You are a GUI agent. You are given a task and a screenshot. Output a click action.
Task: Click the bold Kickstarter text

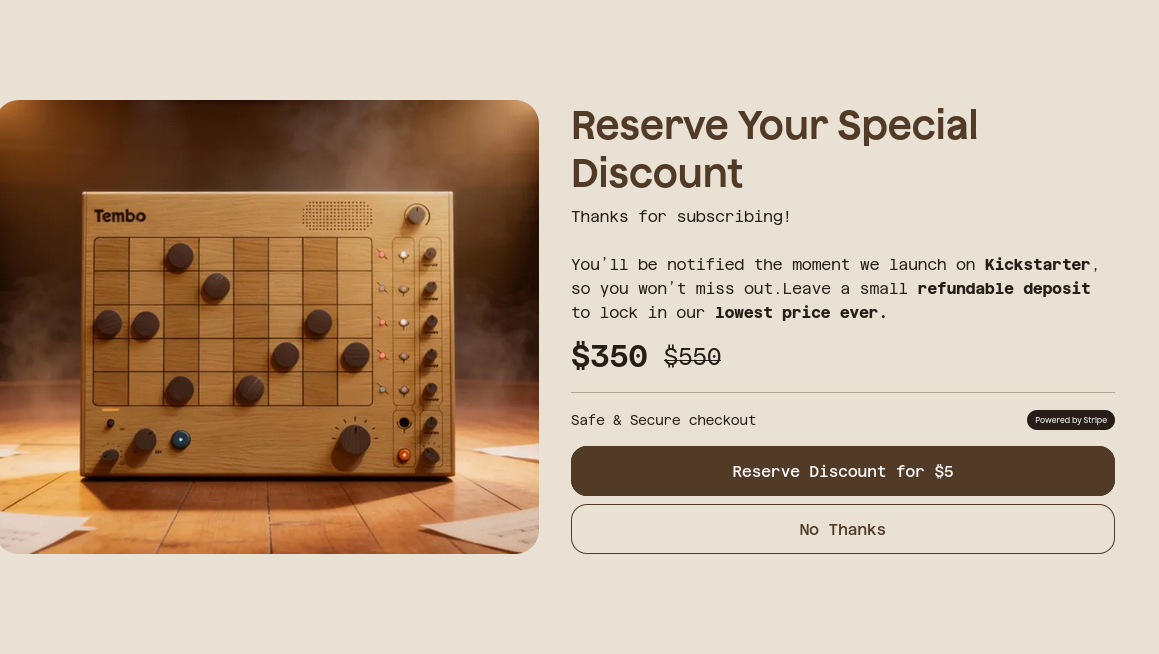click(1037, 265)
